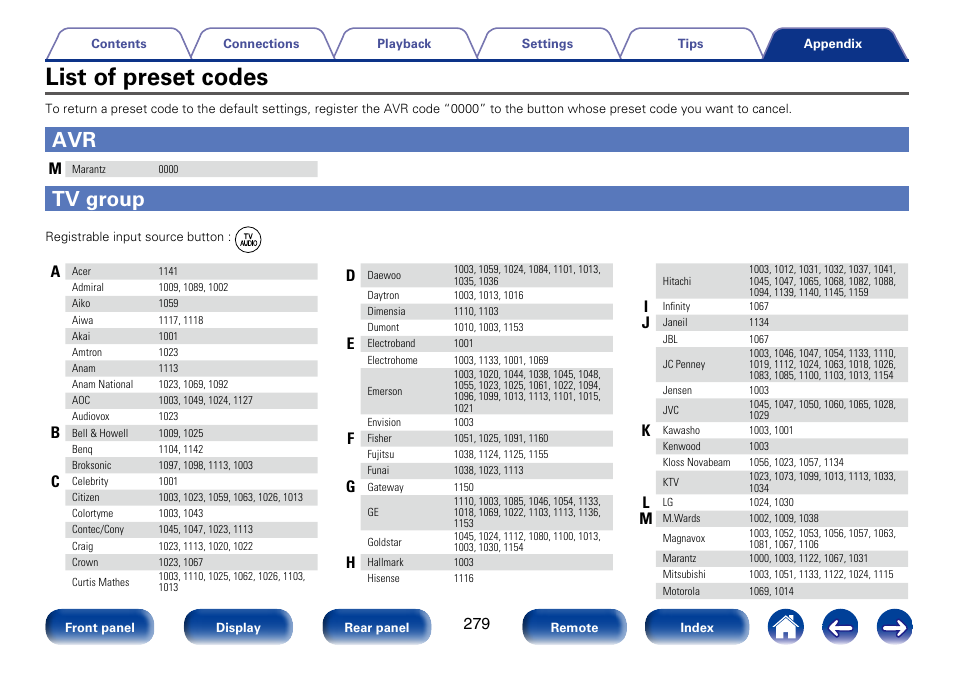Click the Audiovox row

pyautogui.click(x=191, y=416)
